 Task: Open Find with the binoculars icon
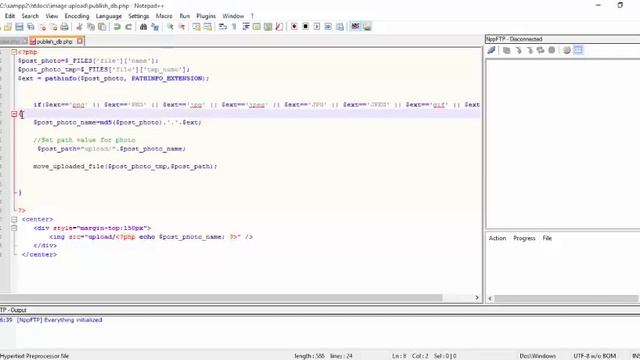tap(143, 27)
